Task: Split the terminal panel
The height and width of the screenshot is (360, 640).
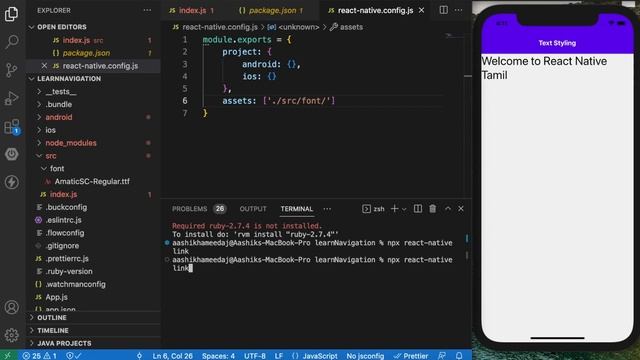Action: [x=418, y=209]
